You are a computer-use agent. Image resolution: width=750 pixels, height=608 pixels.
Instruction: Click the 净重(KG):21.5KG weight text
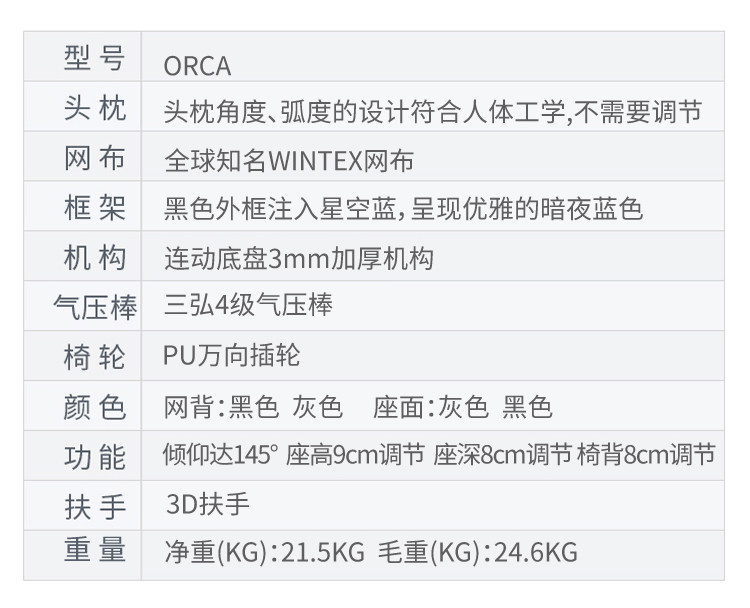tap(264, 551)
